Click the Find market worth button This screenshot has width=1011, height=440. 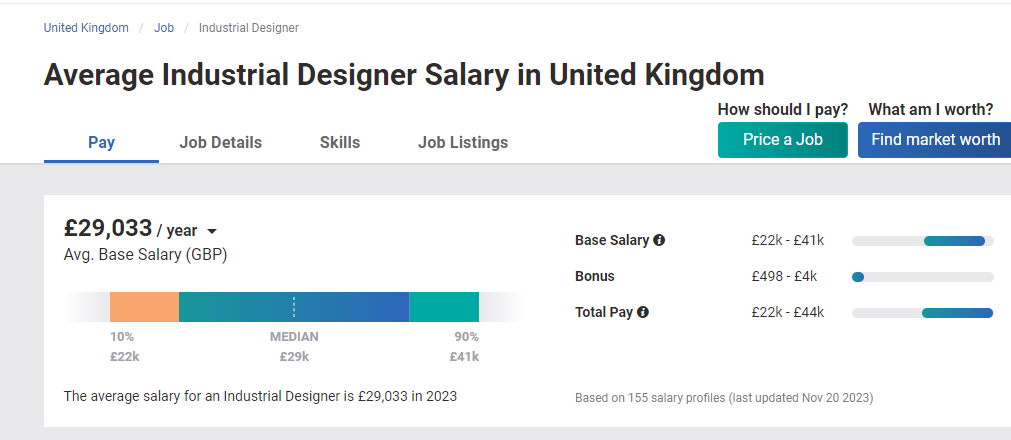pyautogui.click(x=934, y=140)
